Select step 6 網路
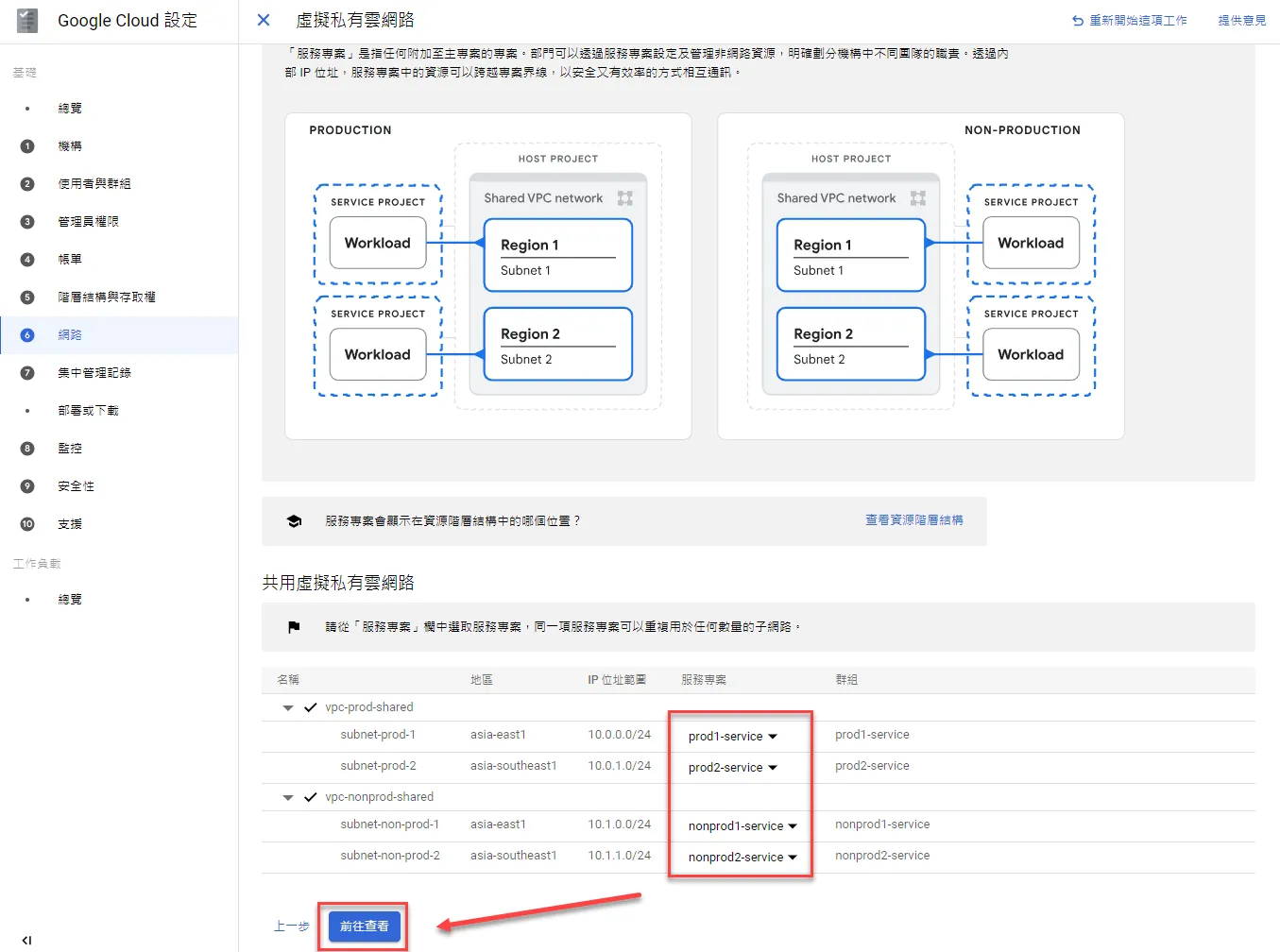The height and width of the screenshot is (952, 1280). coord(119,335)
